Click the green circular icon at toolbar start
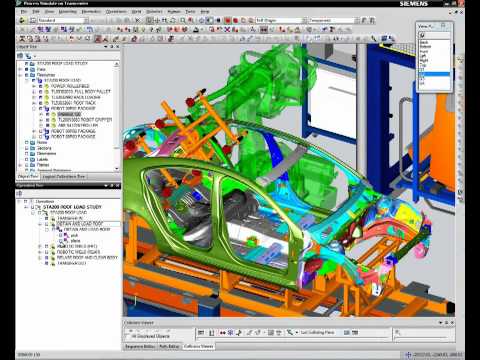This screenshot has height=360, width=480. click(22, 20)
